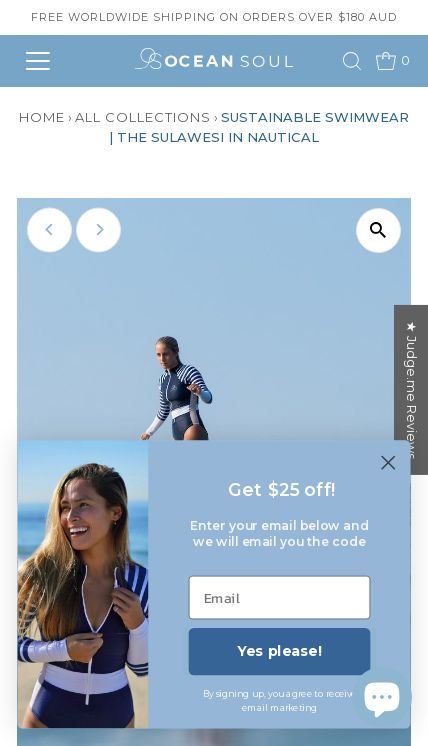The width and height of the screenshot is (428, 746).
Task: Open the shopping bag cart
Action: 386,60
